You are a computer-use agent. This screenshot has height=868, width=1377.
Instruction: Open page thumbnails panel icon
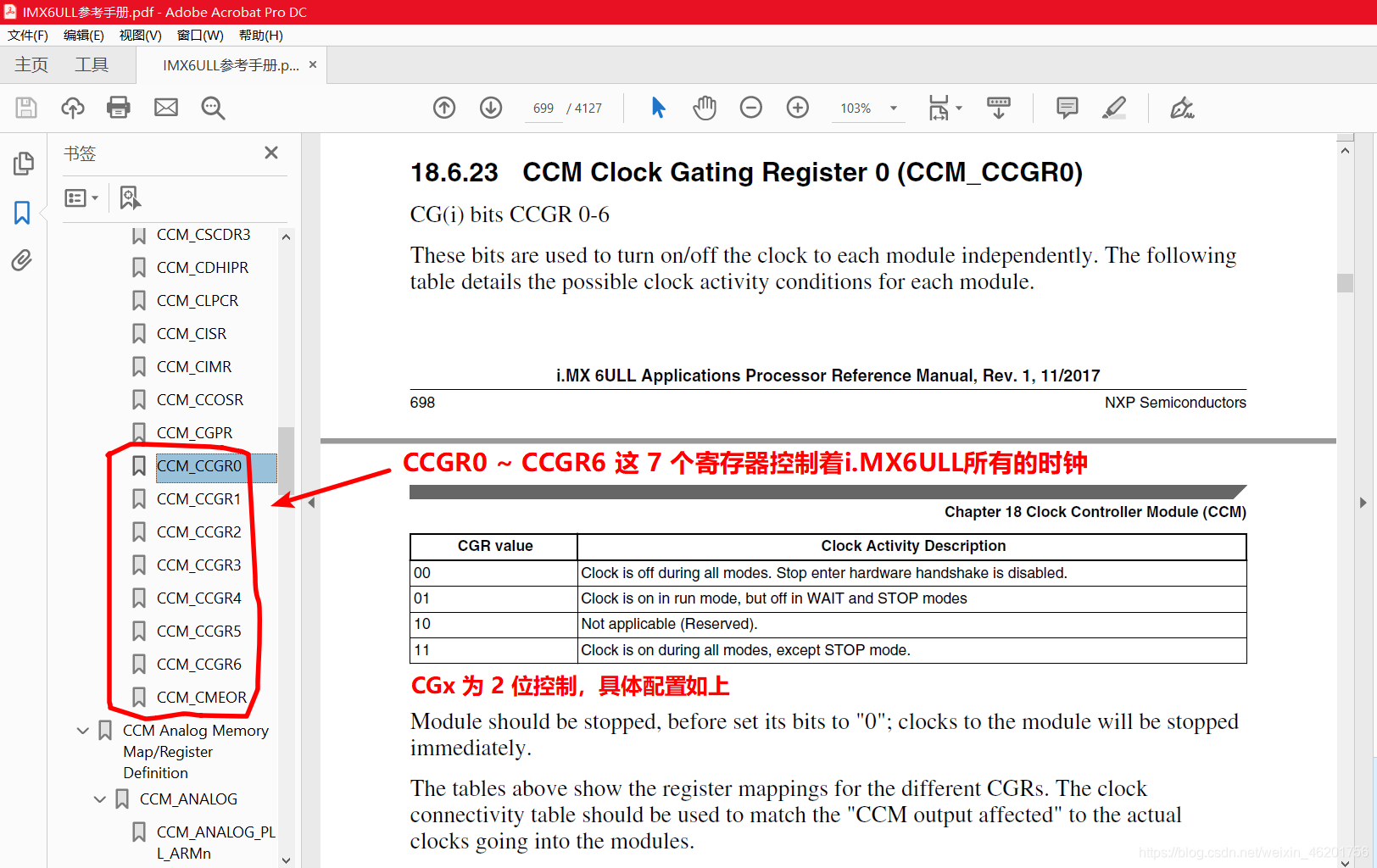[24, 163]
